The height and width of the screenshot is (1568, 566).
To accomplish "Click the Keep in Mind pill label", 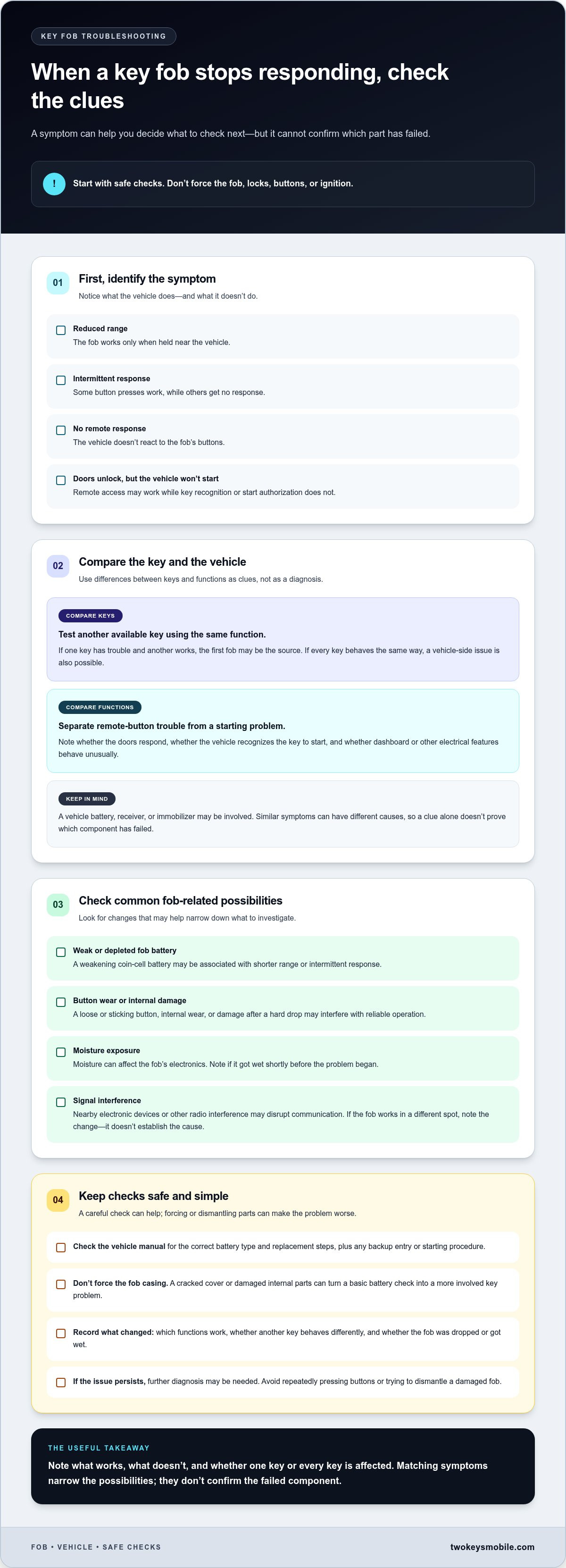I will click(86, 799).
